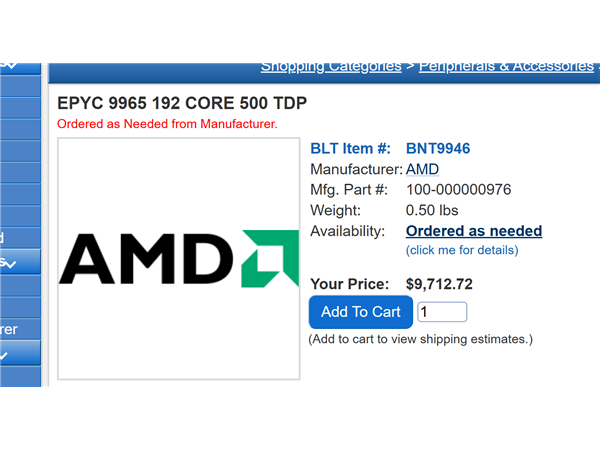Open sidebar item ending in 'rer'
Viewport: 600px width, 450px height.
(20, 329)
